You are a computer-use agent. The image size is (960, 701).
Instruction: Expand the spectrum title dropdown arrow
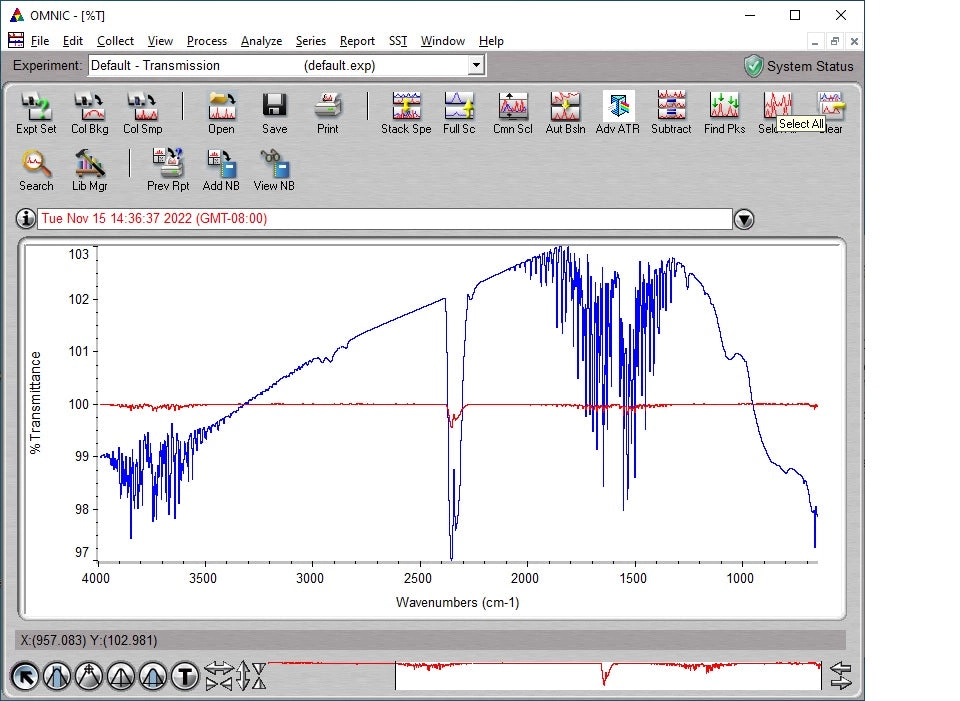744,220
